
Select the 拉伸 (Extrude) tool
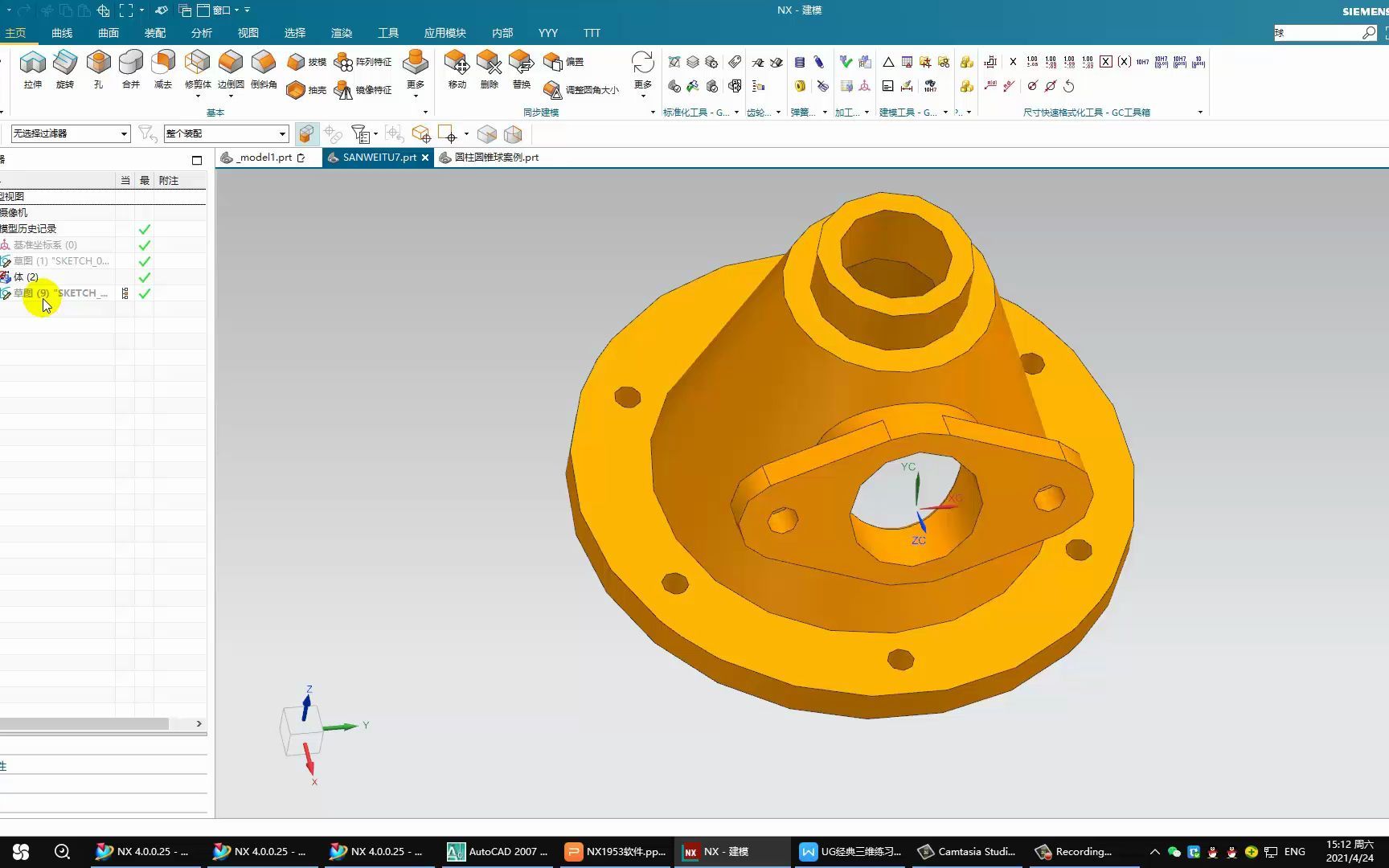[x=32, y=64]
